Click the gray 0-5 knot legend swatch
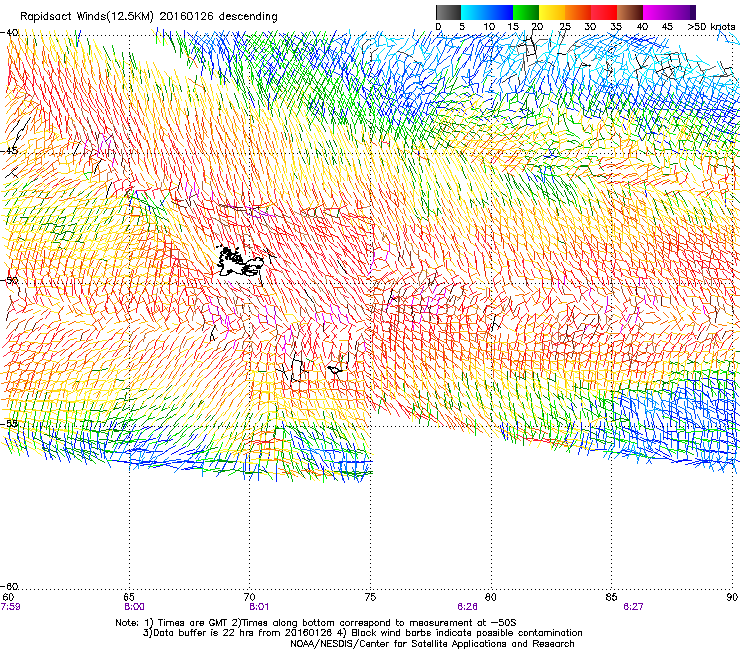This screenshot has width=740, height=650. tap(448, 12)
